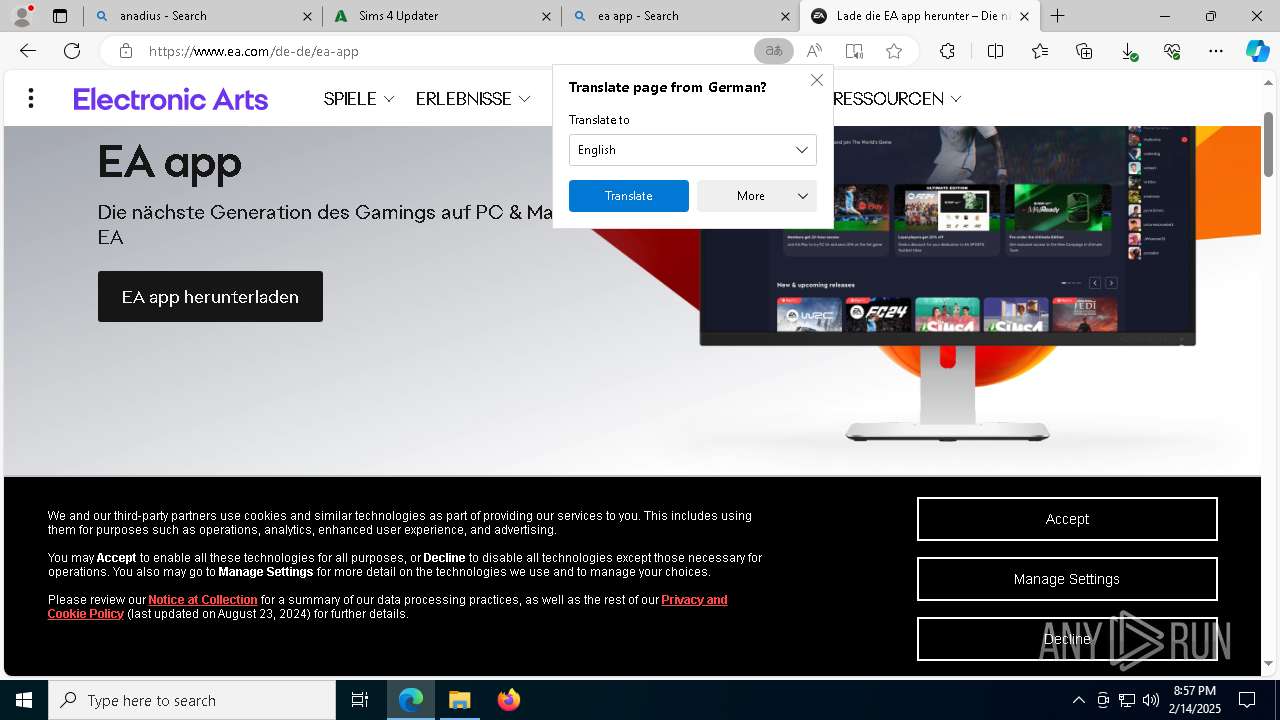The image size is (1280, 720).
Task: Open the notification center icon
Action: (1247, 700)
